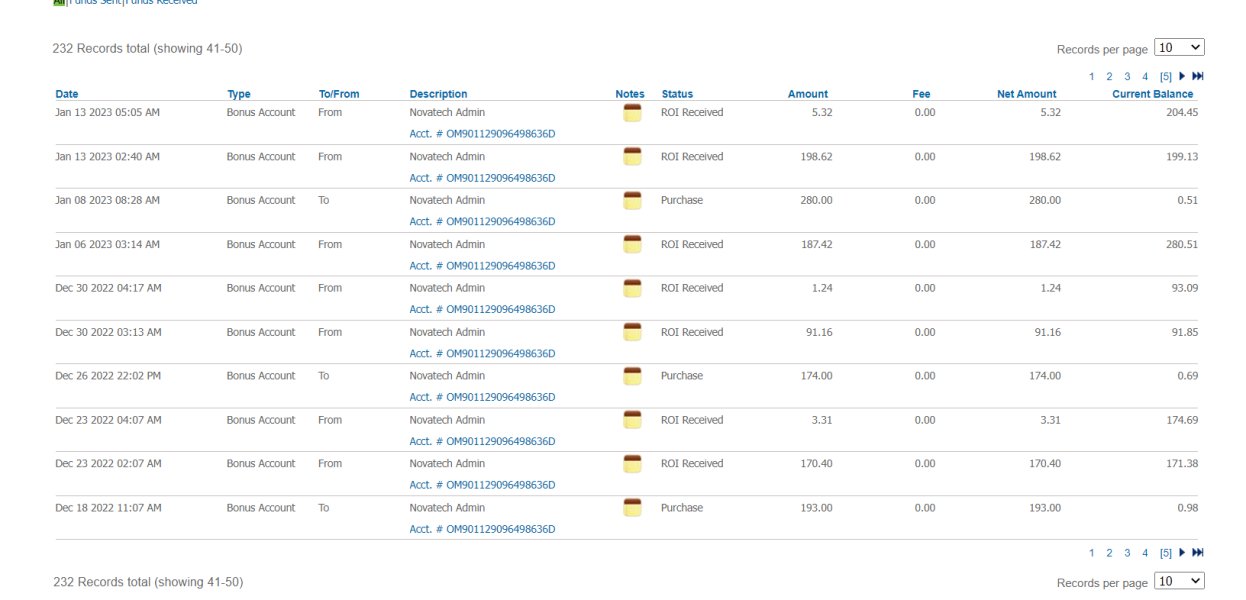Go to page 3 in pagination above table

pyautogui.click(x=1127, y=76)
